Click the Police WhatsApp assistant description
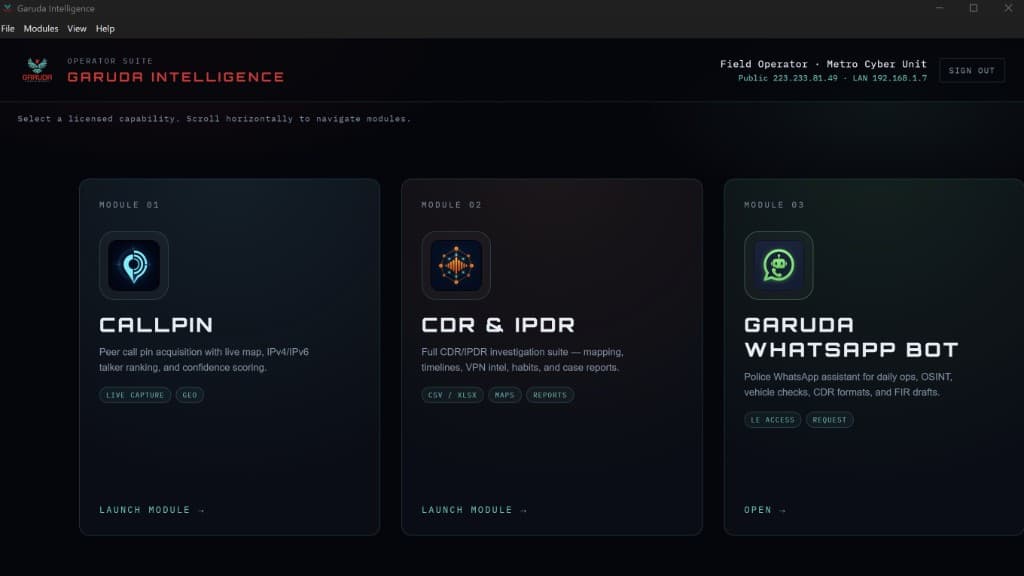 [x=848, y=385]
